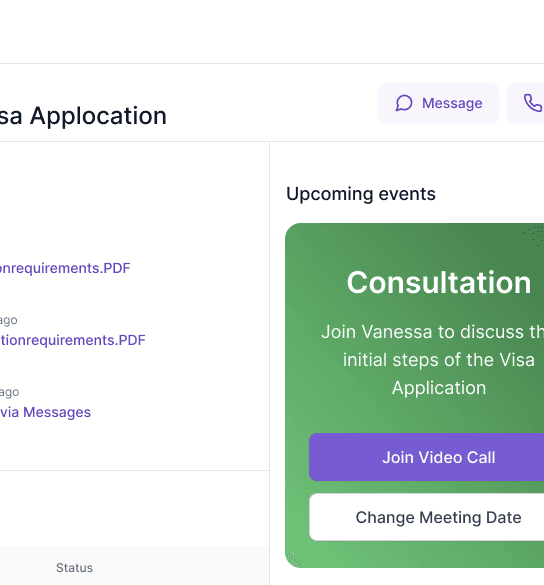The width and height of the screenshot is (544, 585).
Task: Click the chat bubble icon beside Message
Action: [404, 103]
